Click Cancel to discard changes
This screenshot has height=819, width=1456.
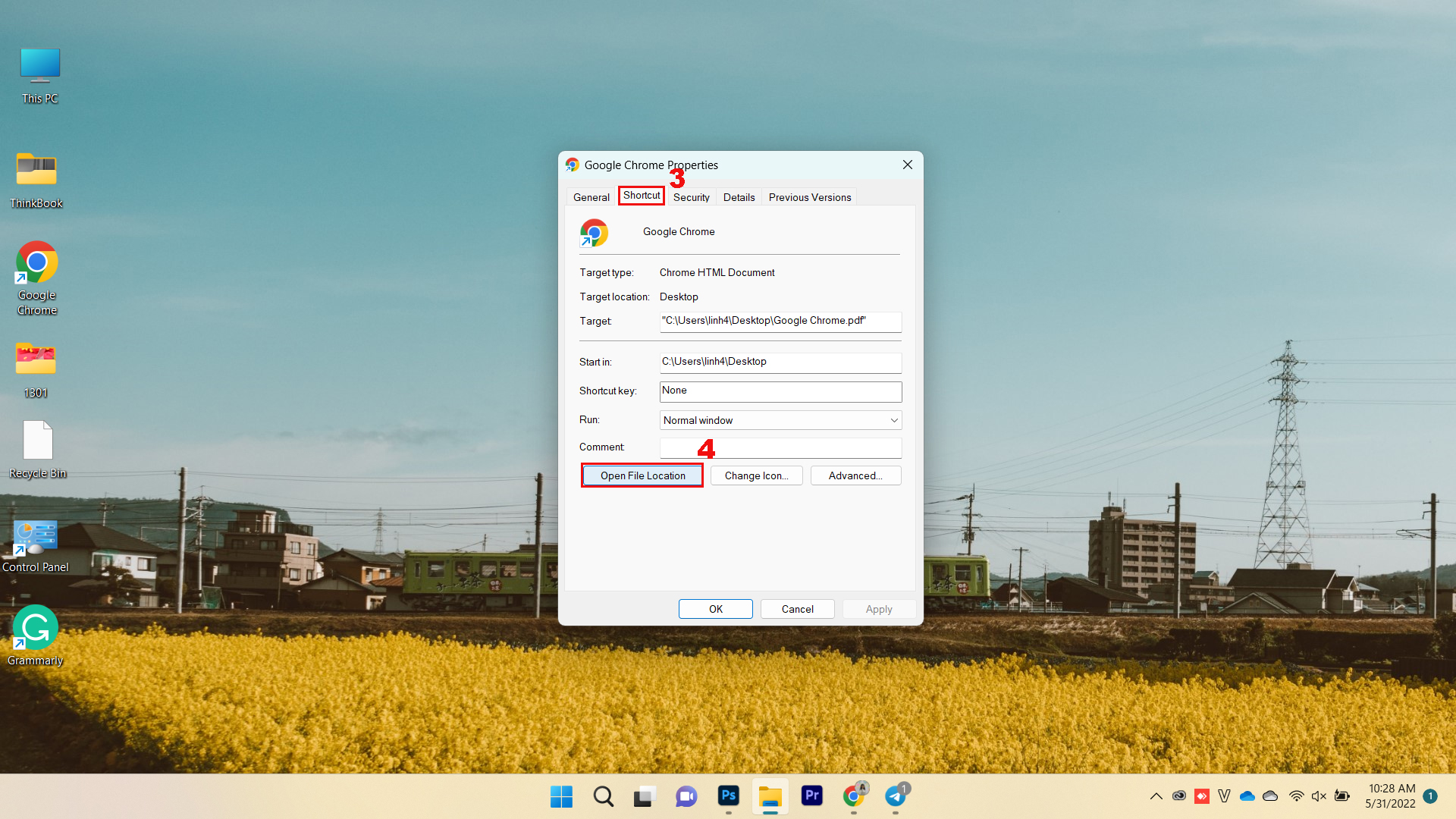[x=797, y=608]
